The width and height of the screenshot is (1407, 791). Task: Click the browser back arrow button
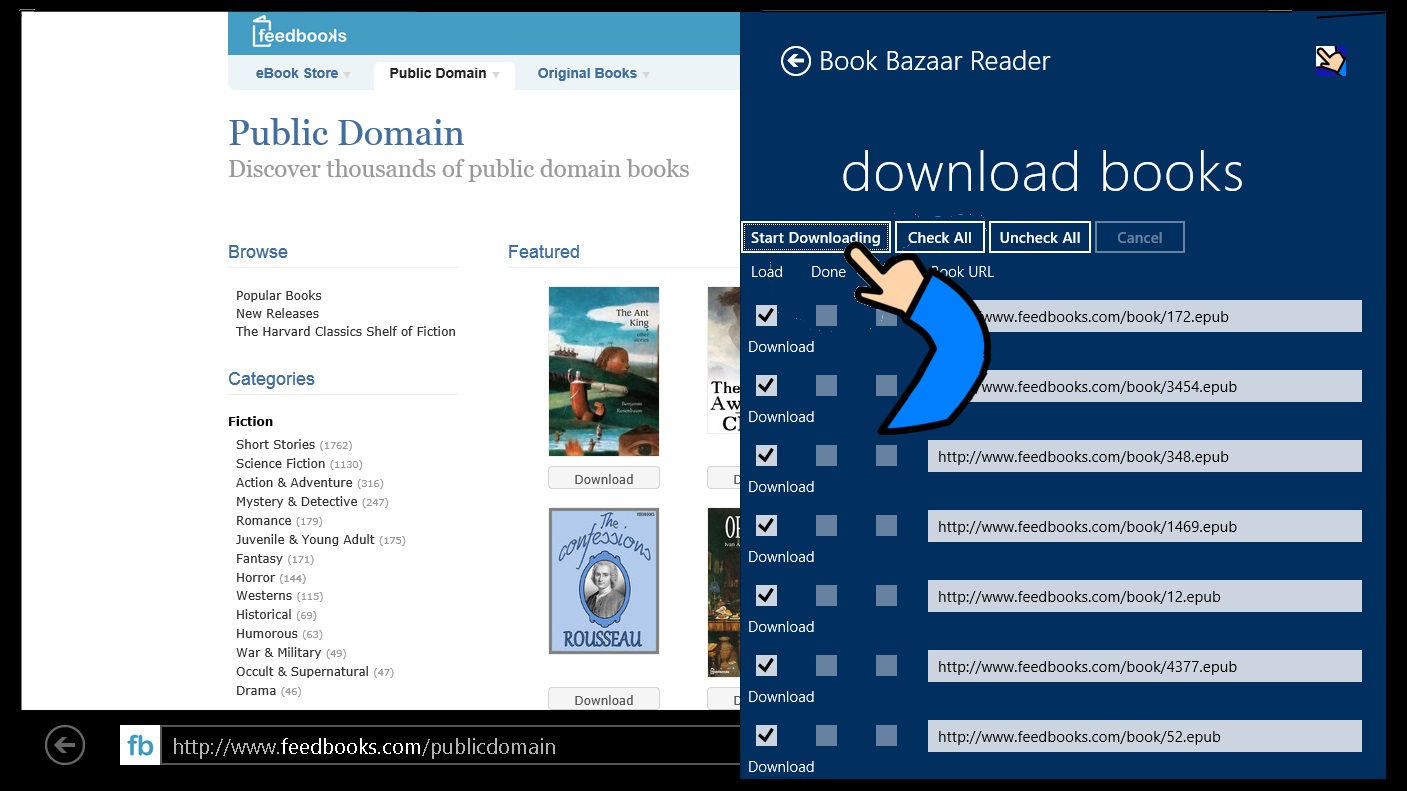click(65, 745)
